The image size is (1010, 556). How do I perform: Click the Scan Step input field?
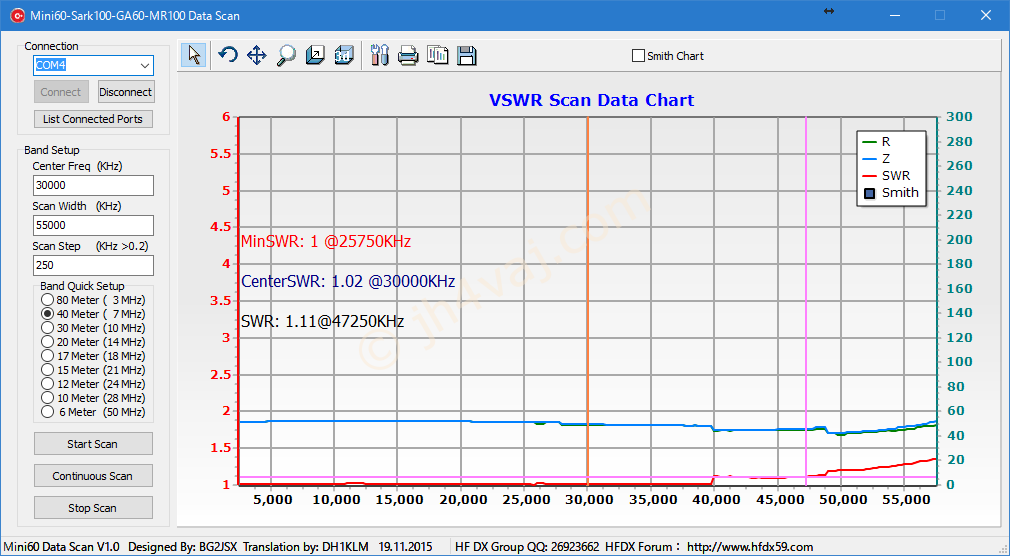point(93,265)
